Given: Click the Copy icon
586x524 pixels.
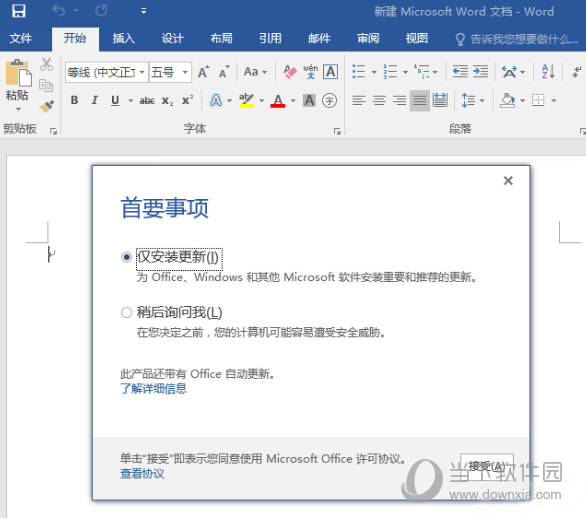Looking at the screenshot, I should click(x=46, y=86).
